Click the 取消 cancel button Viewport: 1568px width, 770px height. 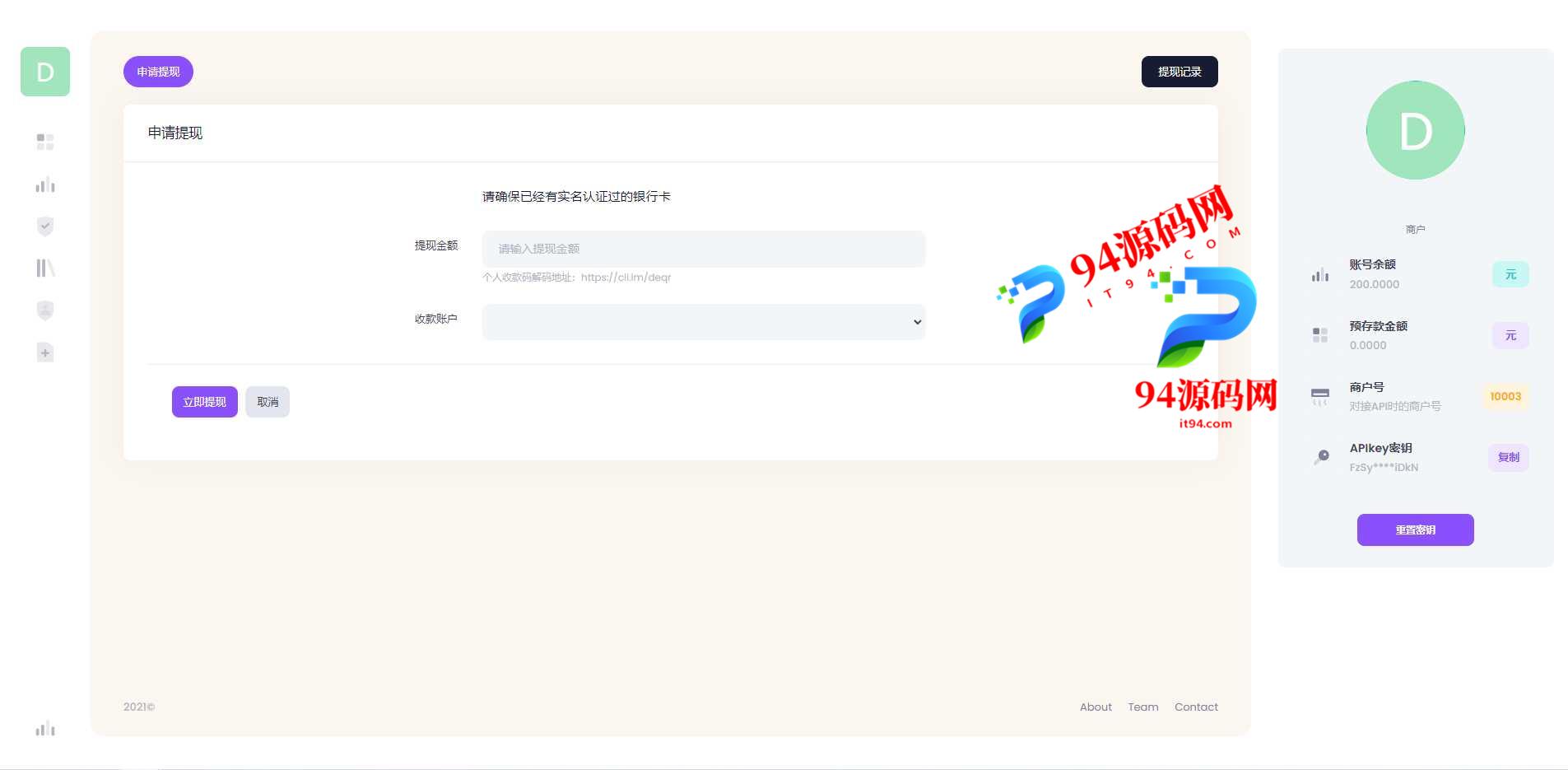tap(268, 402)
